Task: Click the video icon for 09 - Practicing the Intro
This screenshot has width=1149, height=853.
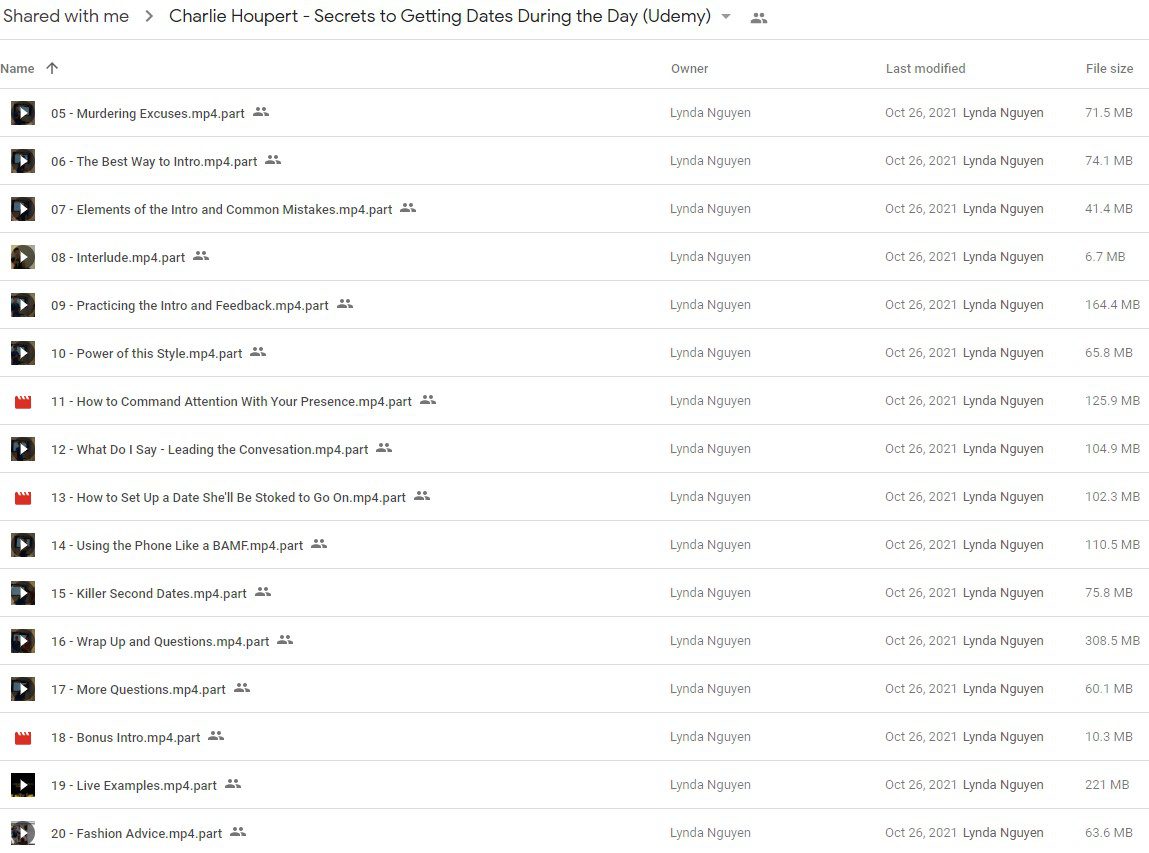Action: coord(23,305)
